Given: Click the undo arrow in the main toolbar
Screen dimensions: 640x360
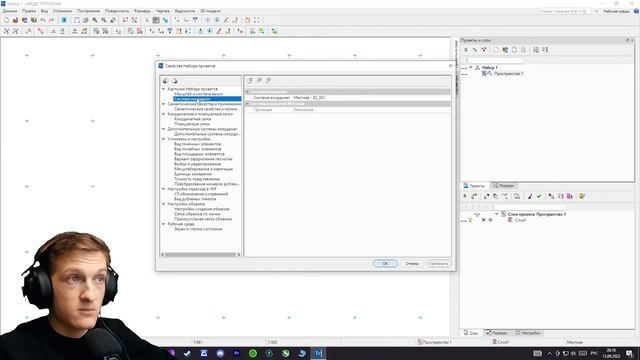Looking at the screenshot, I should (43, 20).
